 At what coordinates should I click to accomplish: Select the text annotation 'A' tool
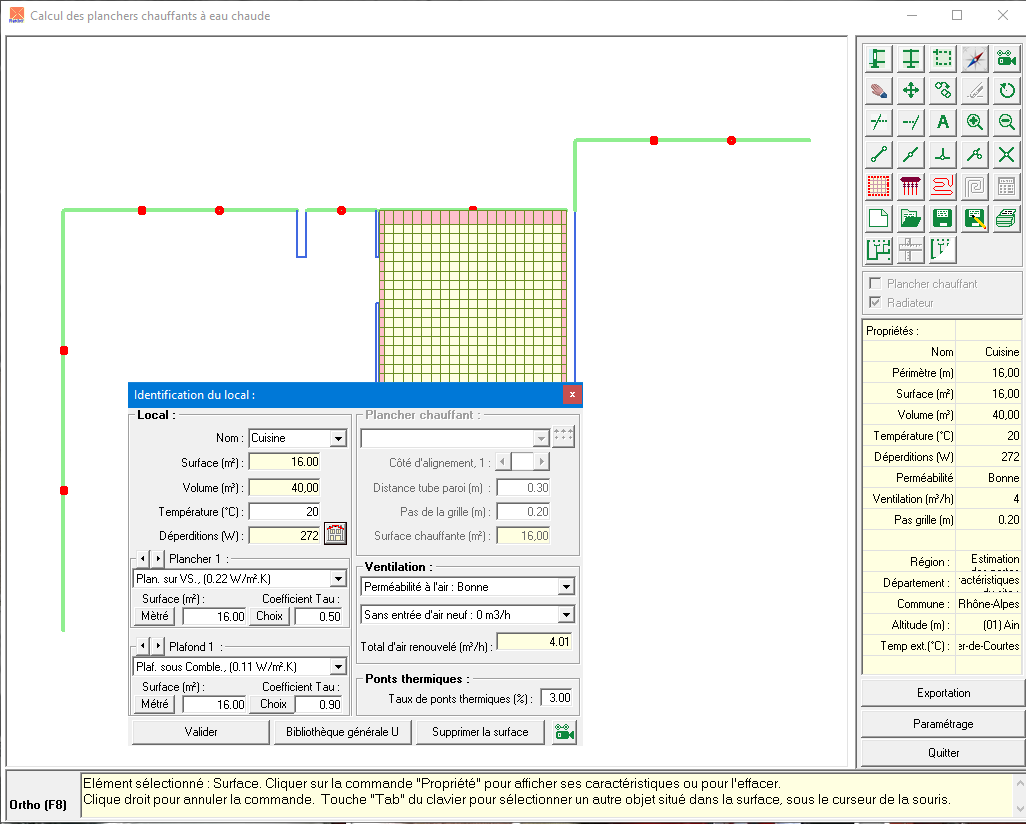click(942, 122)
